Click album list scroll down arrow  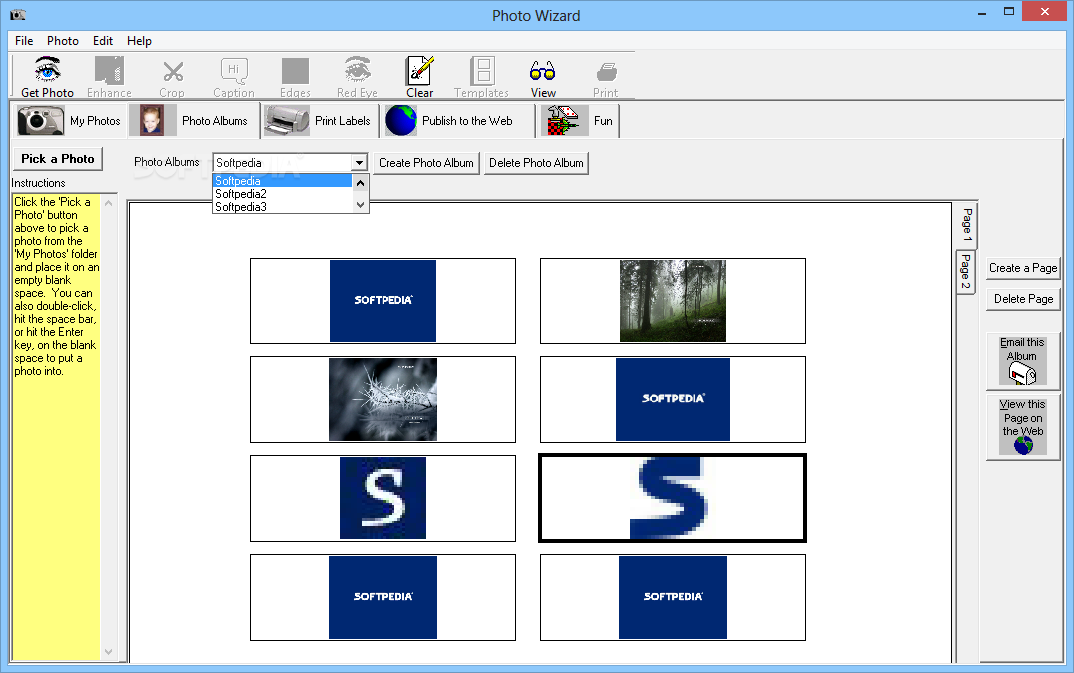360,205
